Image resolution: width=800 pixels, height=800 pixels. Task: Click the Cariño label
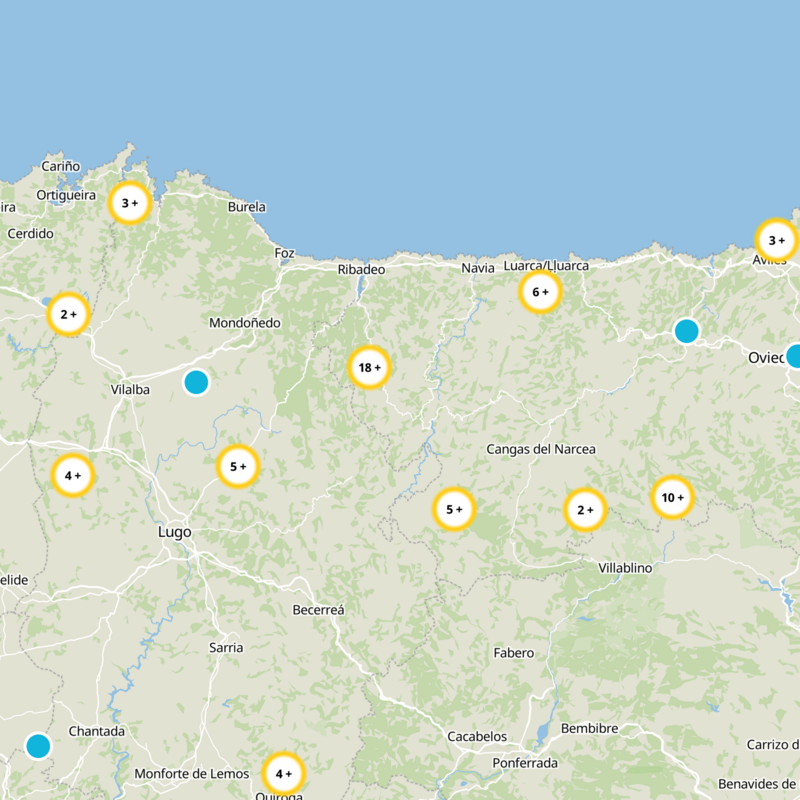(61, 166)
